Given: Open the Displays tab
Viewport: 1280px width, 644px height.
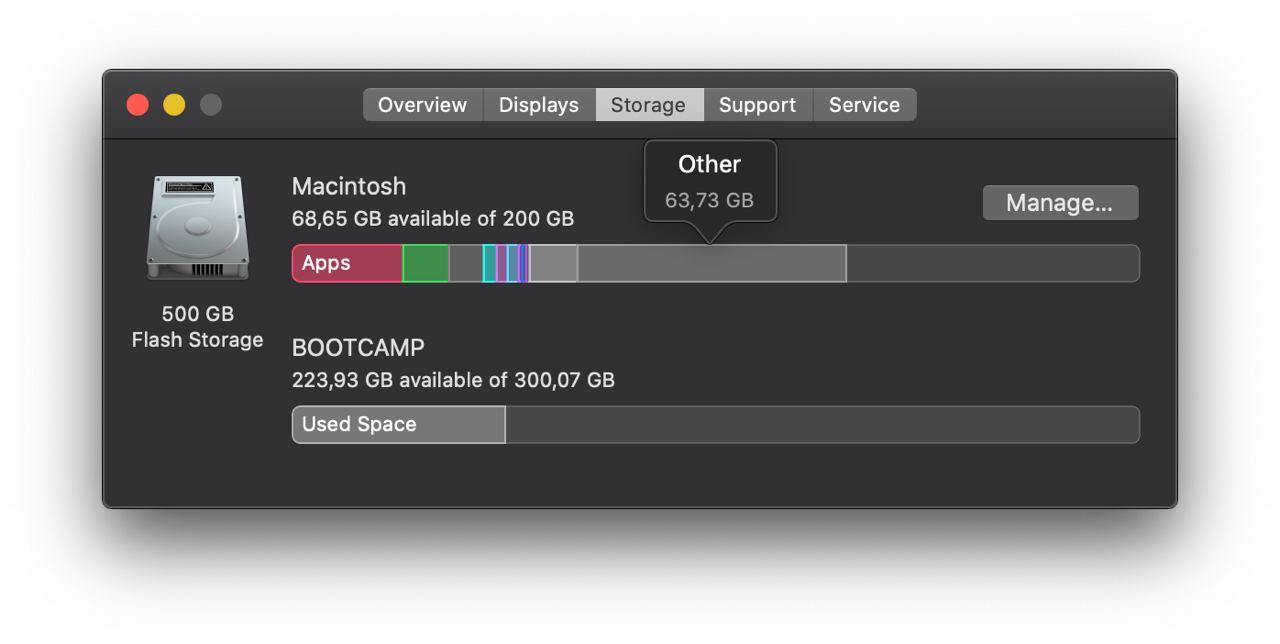Looking at the screenshot, I should (x=539, y=105).
